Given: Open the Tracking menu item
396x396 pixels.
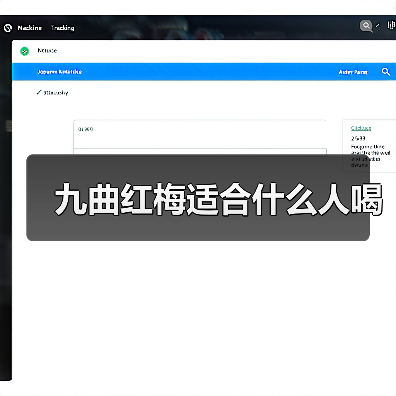Looking at the screenshot, I should tap(63, 28).
